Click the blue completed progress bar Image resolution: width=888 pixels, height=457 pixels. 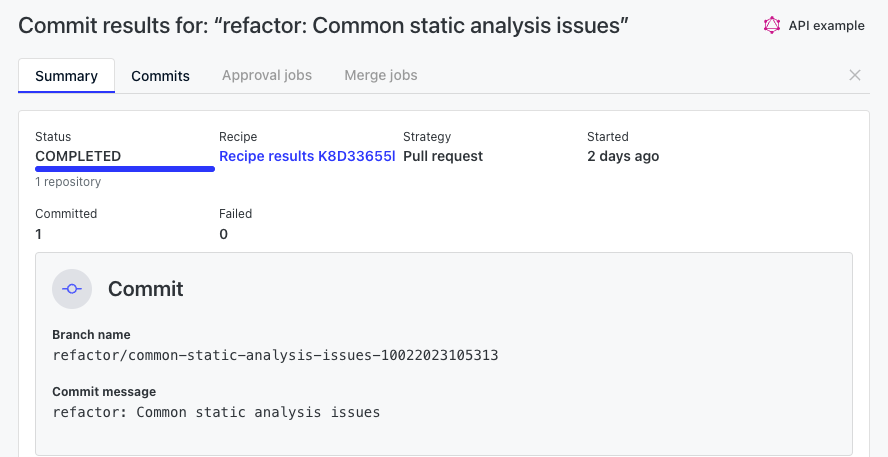click(x=125, y=169)
